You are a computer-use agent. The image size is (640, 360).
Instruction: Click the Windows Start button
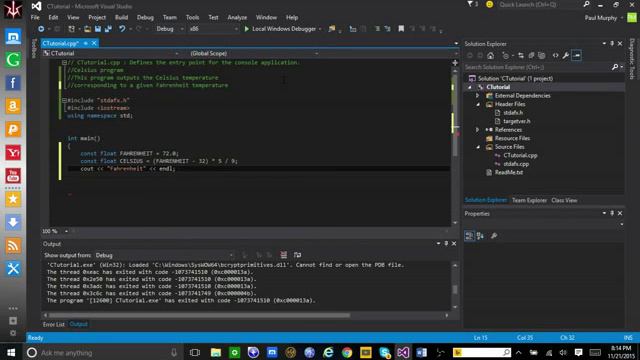[x=11, y=352]
